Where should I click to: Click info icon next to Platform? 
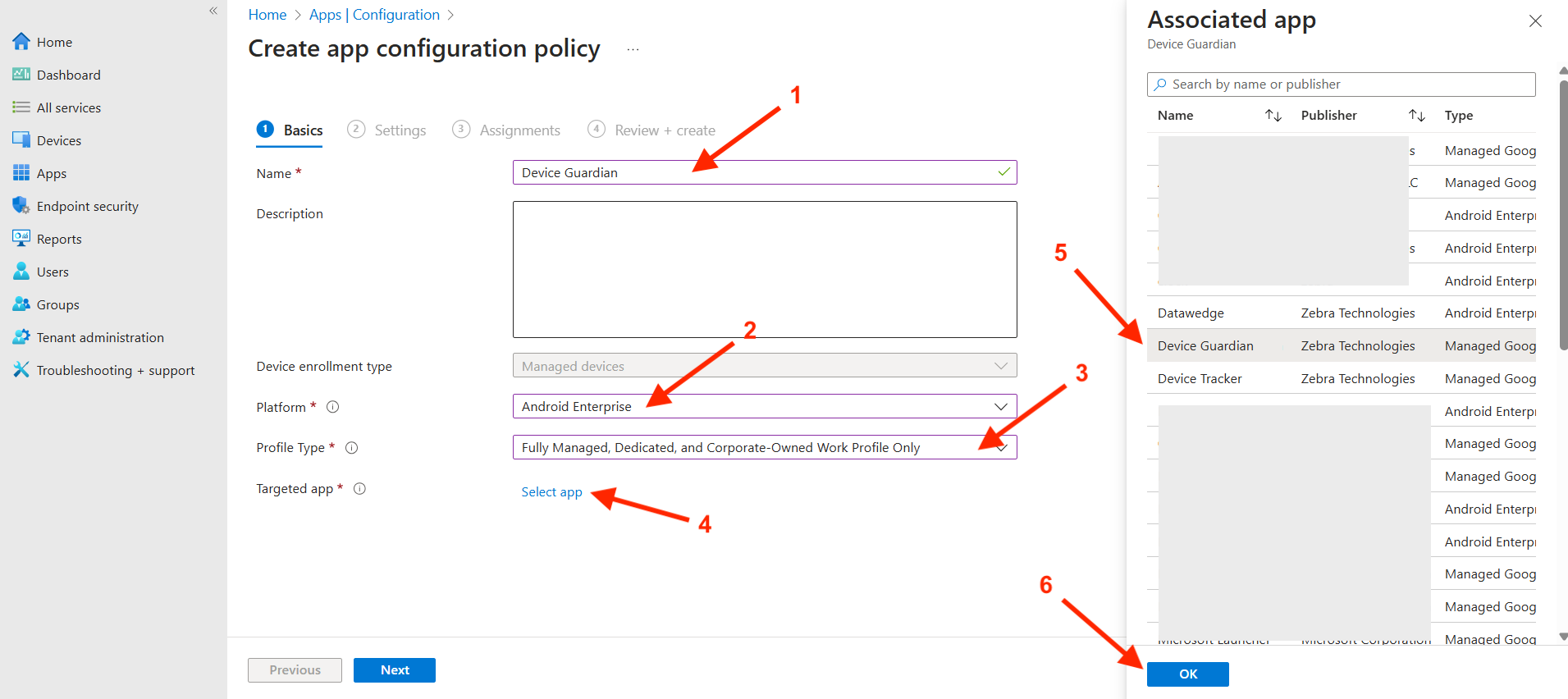coord(333,407)
